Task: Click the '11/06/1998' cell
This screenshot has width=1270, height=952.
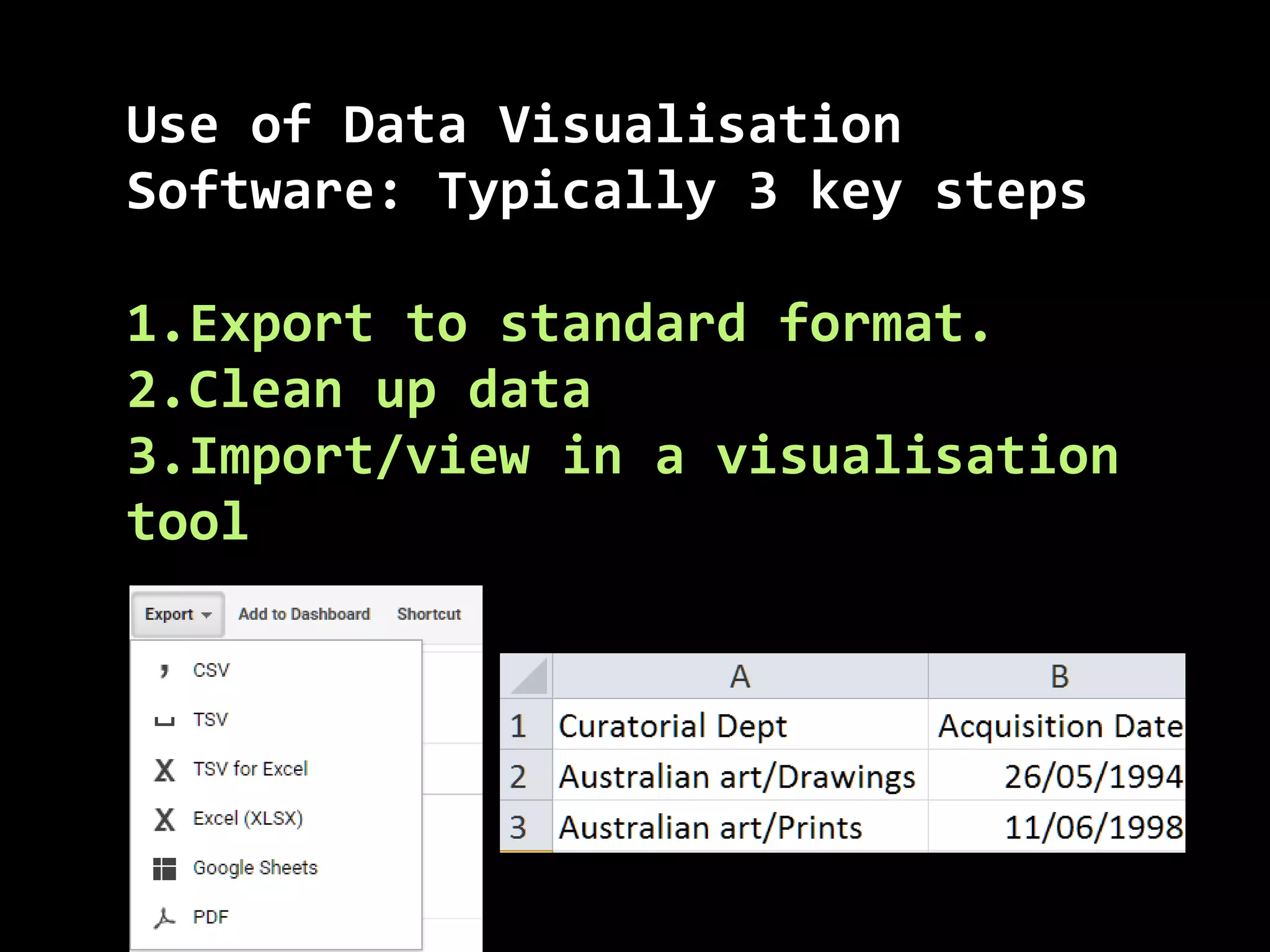Action: click(x=1057, y=827)
